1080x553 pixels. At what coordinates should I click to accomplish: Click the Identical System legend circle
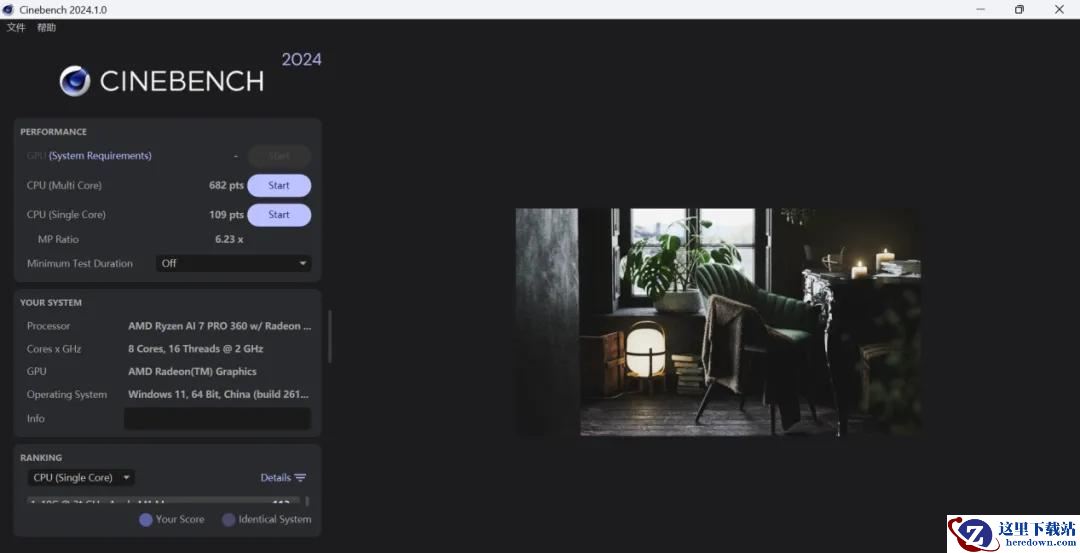pyautogui.click(x=228, y=520)
